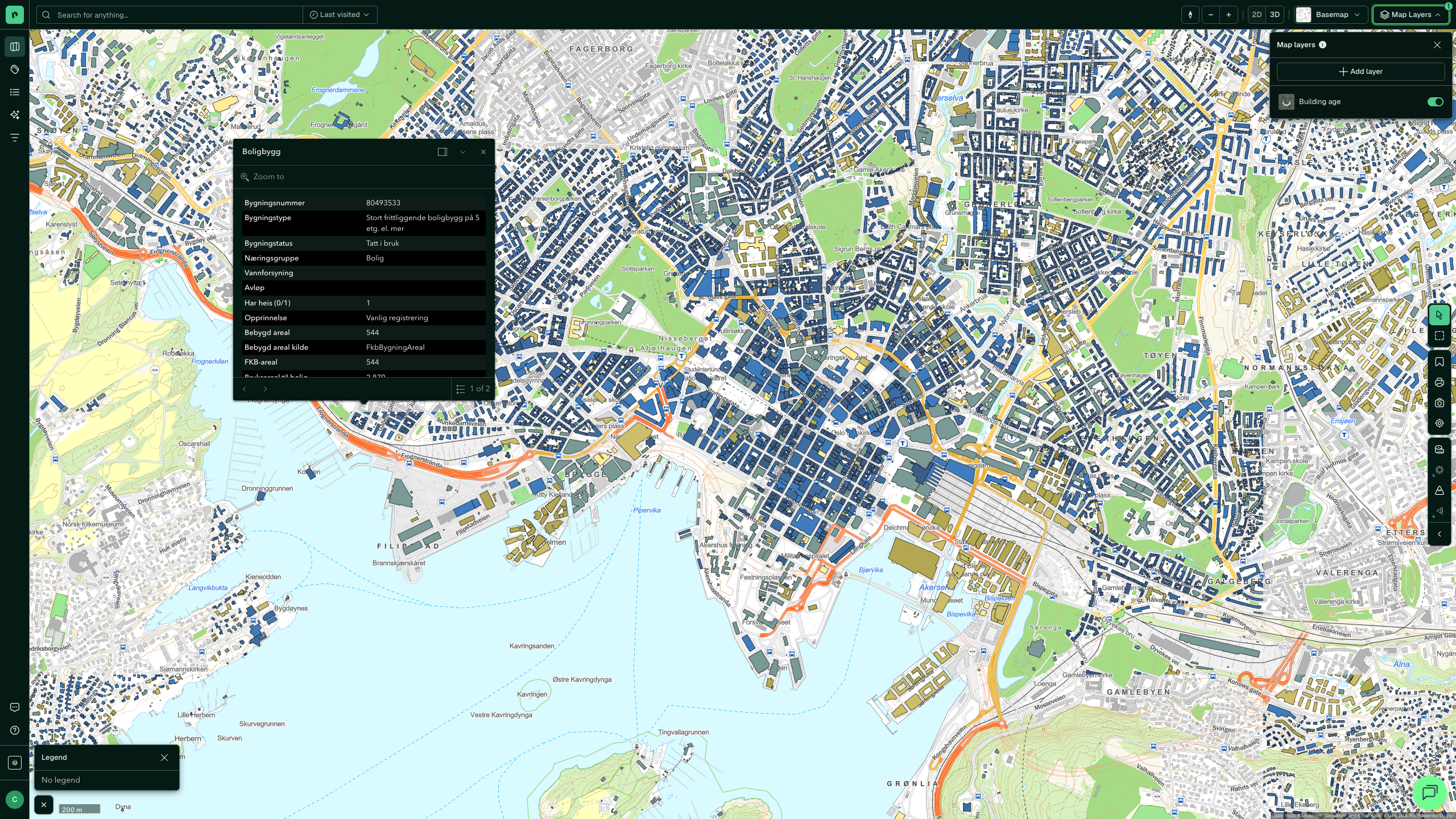Select the rectangle area selection tool
This screenshot has width=1456, height=819.
pyautogui.click(x=1440, y=336)
